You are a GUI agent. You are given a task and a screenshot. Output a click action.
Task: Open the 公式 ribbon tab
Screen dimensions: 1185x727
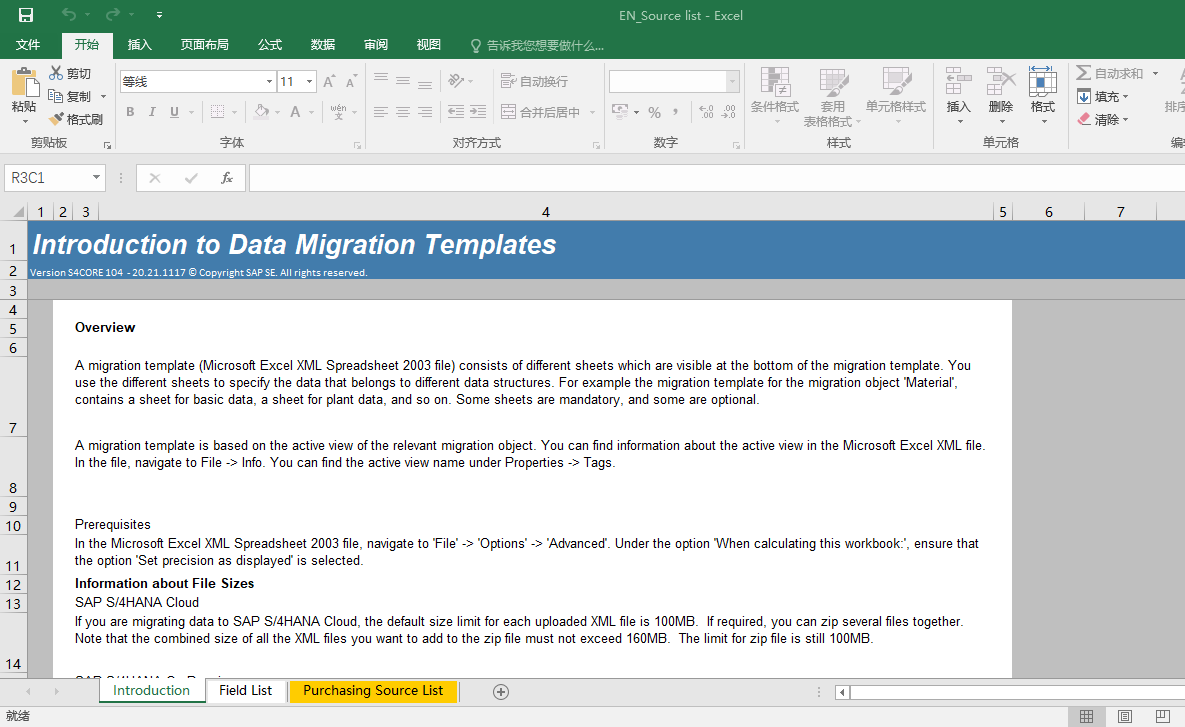270,45
